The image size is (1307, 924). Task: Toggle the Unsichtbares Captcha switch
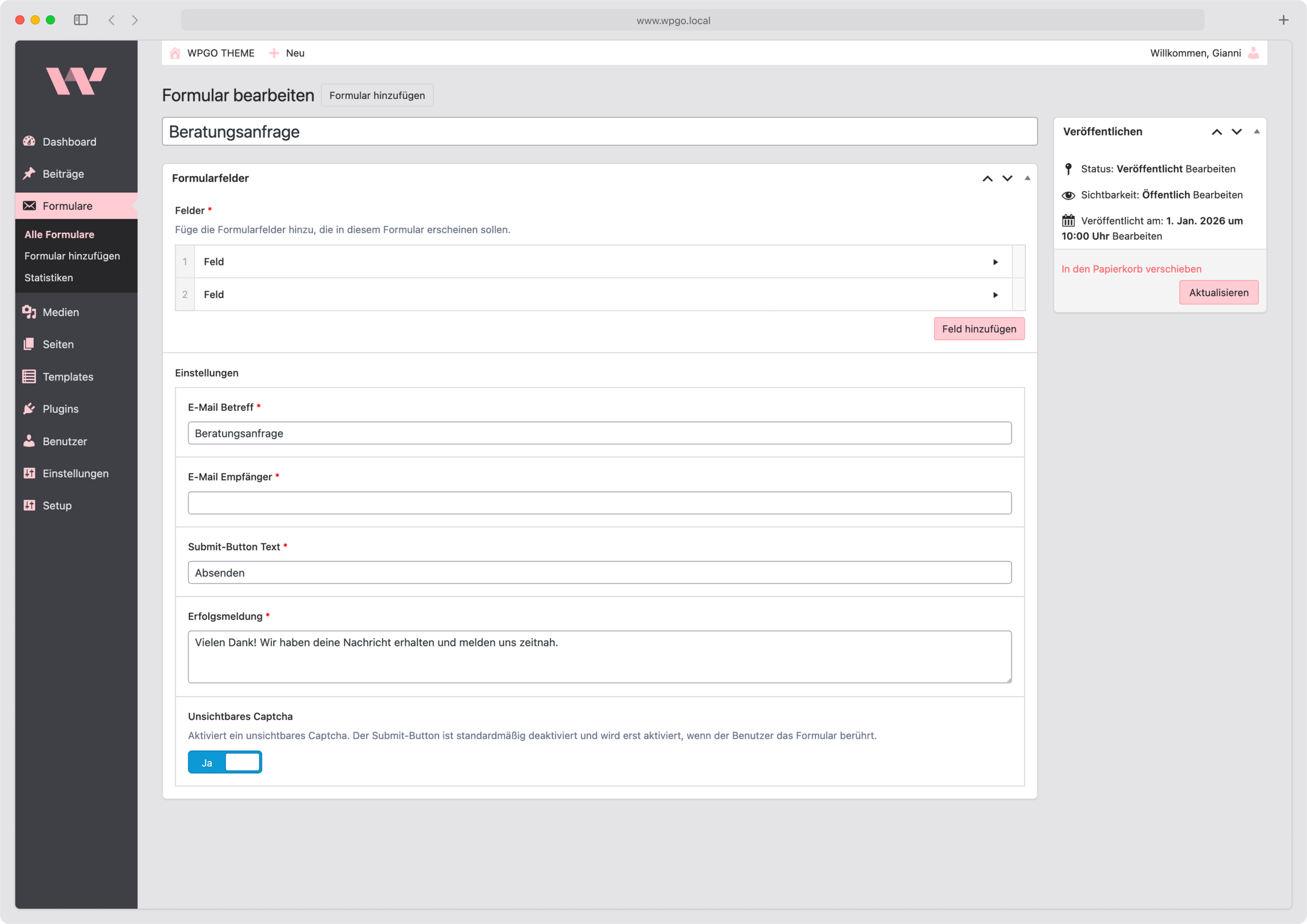click(225, 762)
